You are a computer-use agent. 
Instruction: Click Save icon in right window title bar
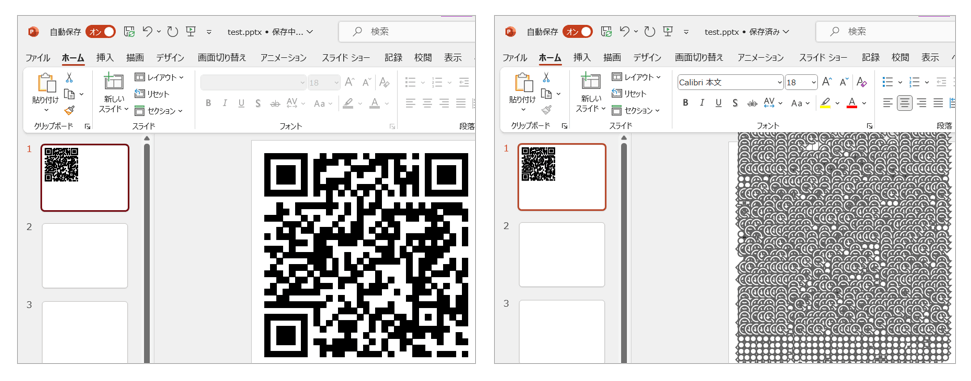pos(606,32)
